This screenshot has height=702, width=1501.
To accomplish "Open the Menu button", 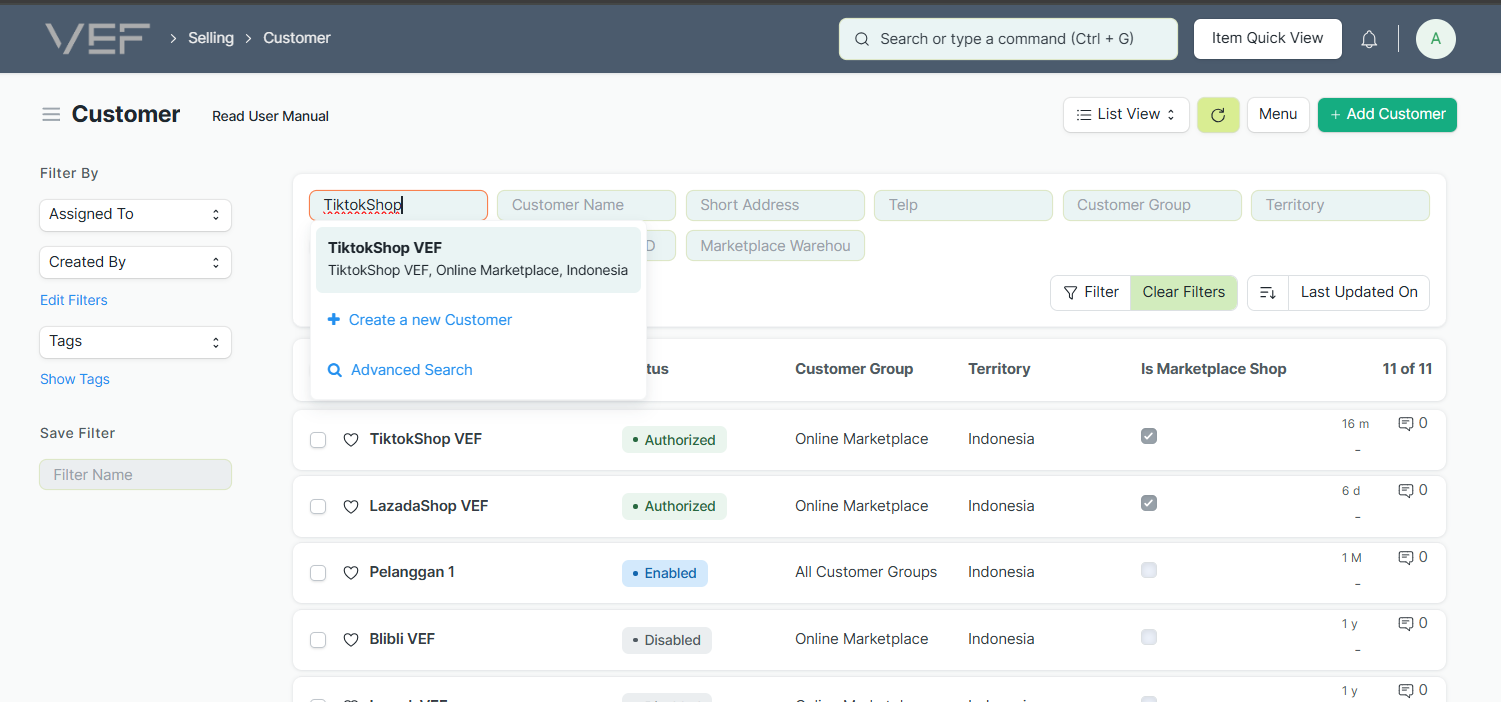I will [x=1278, y=115].
